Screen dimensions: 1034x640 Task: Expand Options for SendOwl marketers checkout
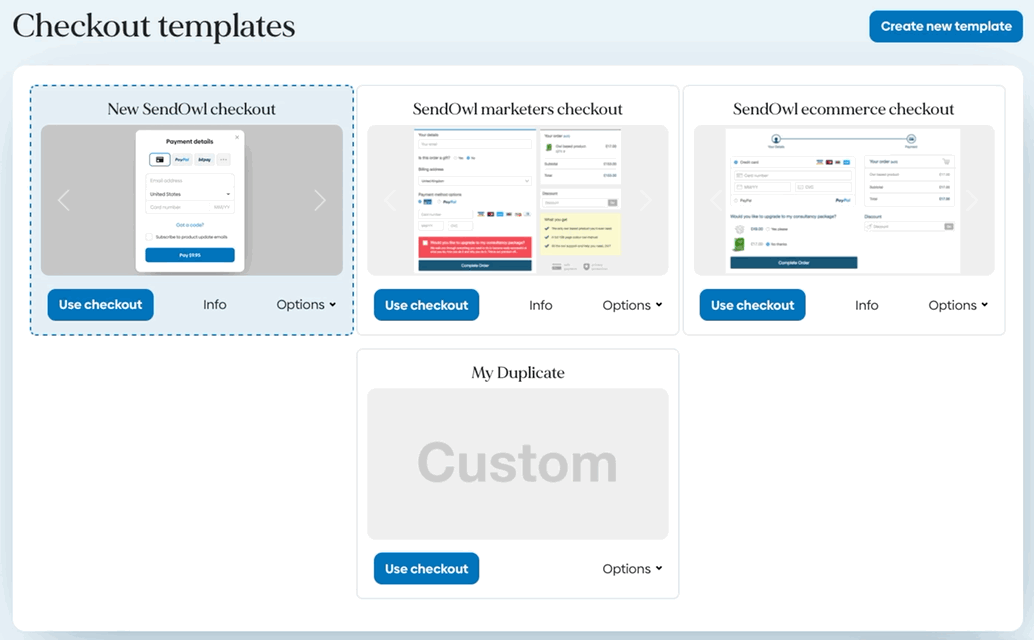(x=632, y=305)
